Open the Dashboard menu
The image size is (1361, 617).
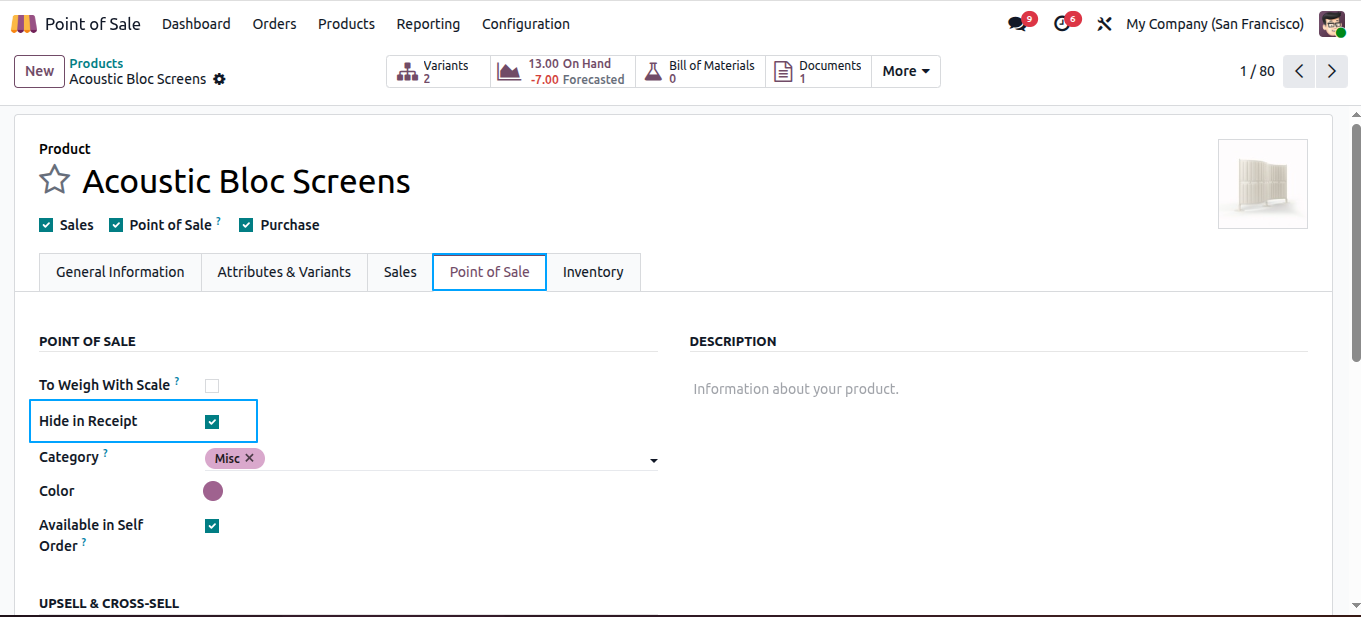pos(196,24)
